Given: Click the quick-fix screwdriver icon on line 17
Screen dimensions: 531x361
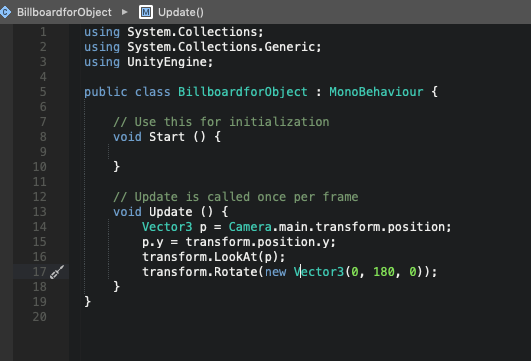Looking at the screenshot, I should (57, 272).
